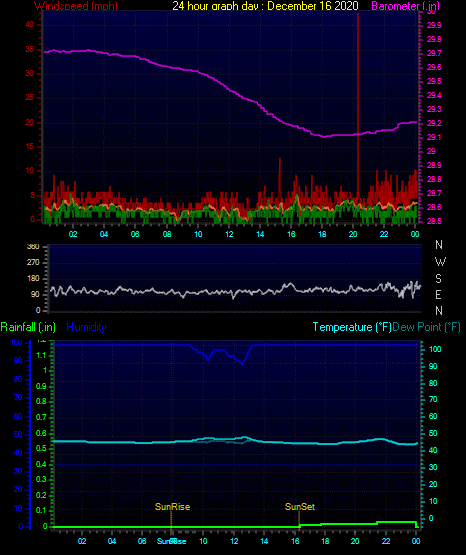This screenshot has width=466, height=555.
Task: Click the 12 hour tick on wind graph
Action: pos(229,234)
